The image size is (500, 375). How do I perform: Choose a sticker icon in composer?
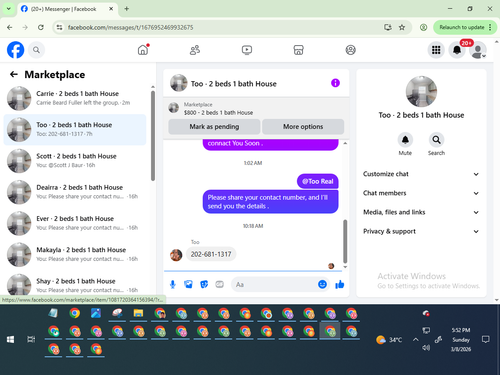(204, 284)
